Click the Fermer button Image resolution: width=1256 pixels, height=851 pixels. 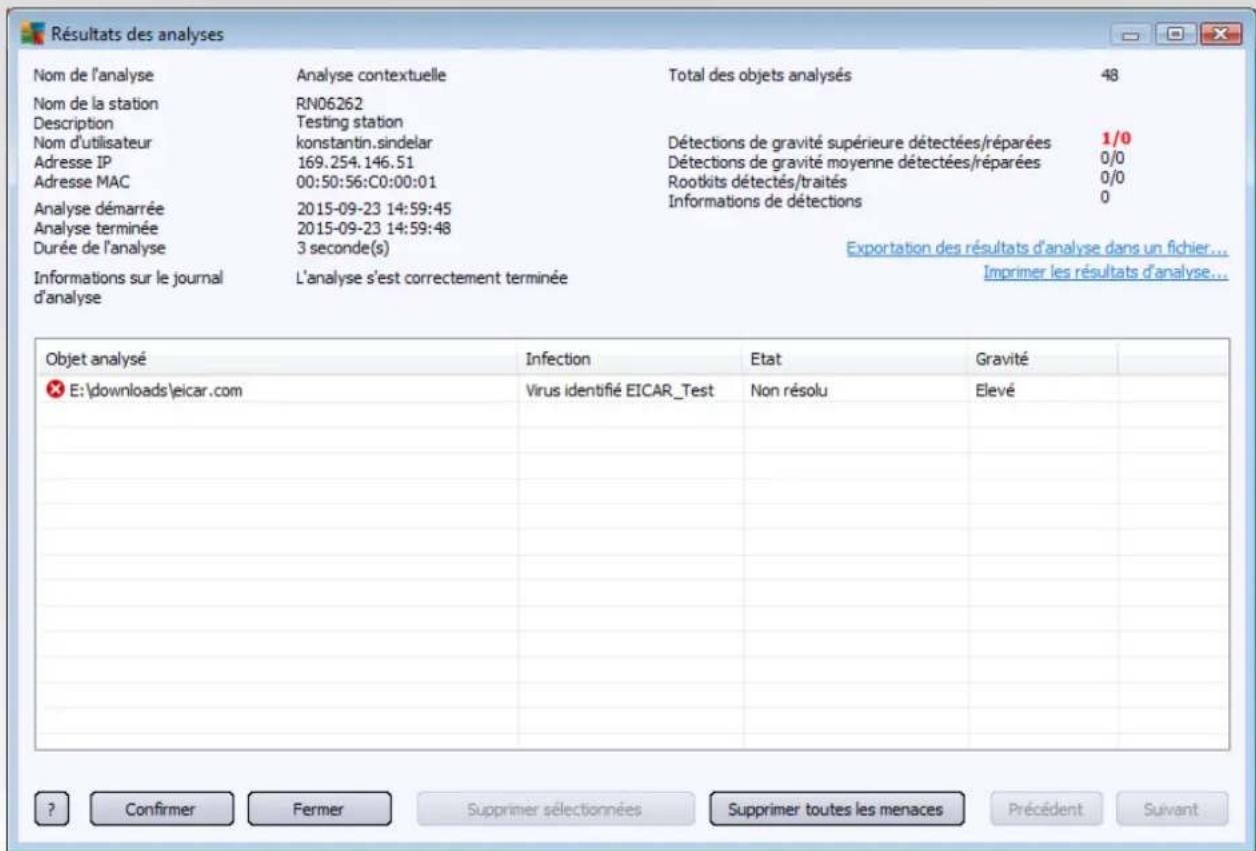pyautogui.click(x=318, y=810)
